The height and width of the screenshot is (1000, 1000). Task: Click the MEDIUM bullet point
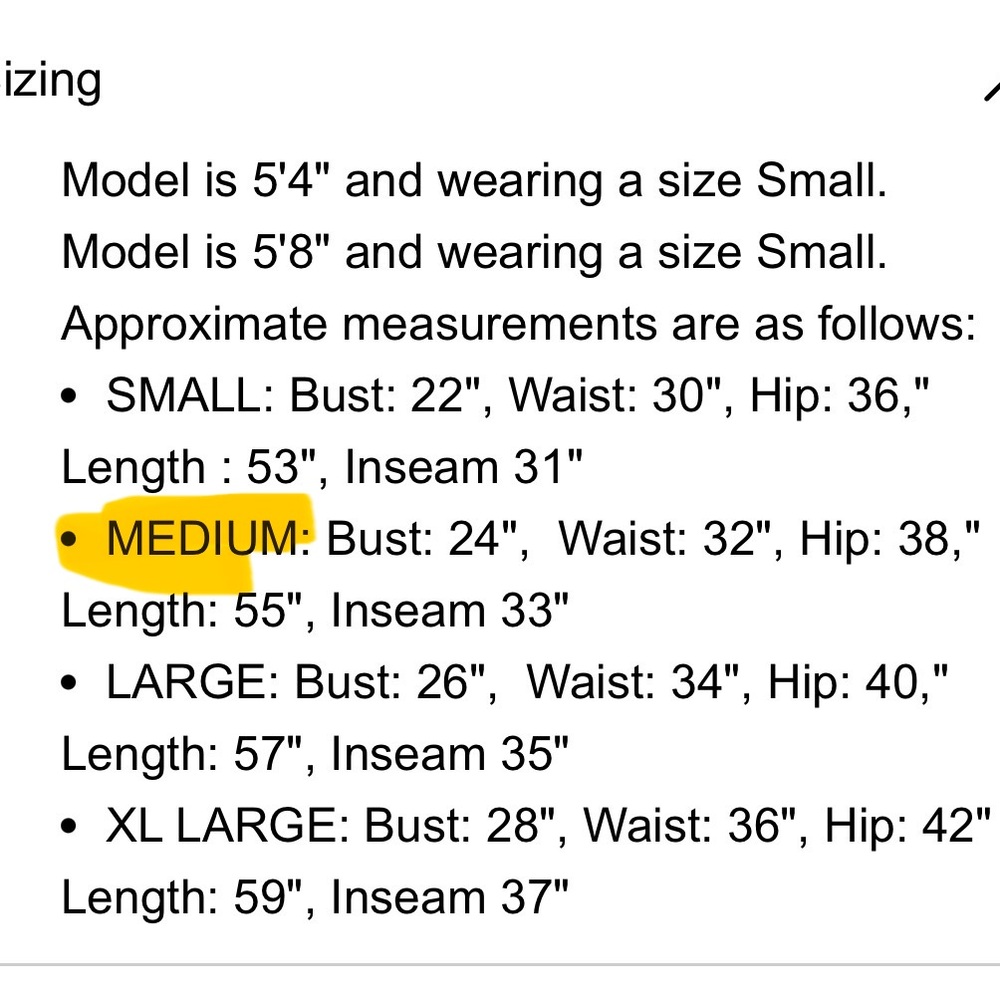(68, 540)
